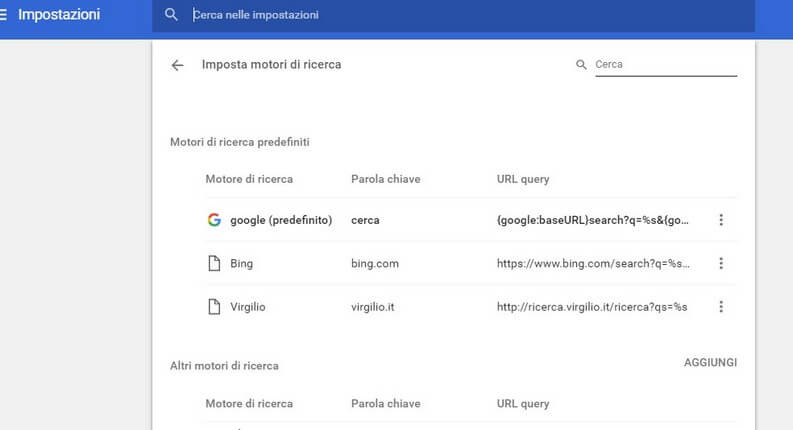The width and height of the screenshot is (793, 430).
Task: Click the Impostazioni title in the header
Action: [x=59, y=15]
